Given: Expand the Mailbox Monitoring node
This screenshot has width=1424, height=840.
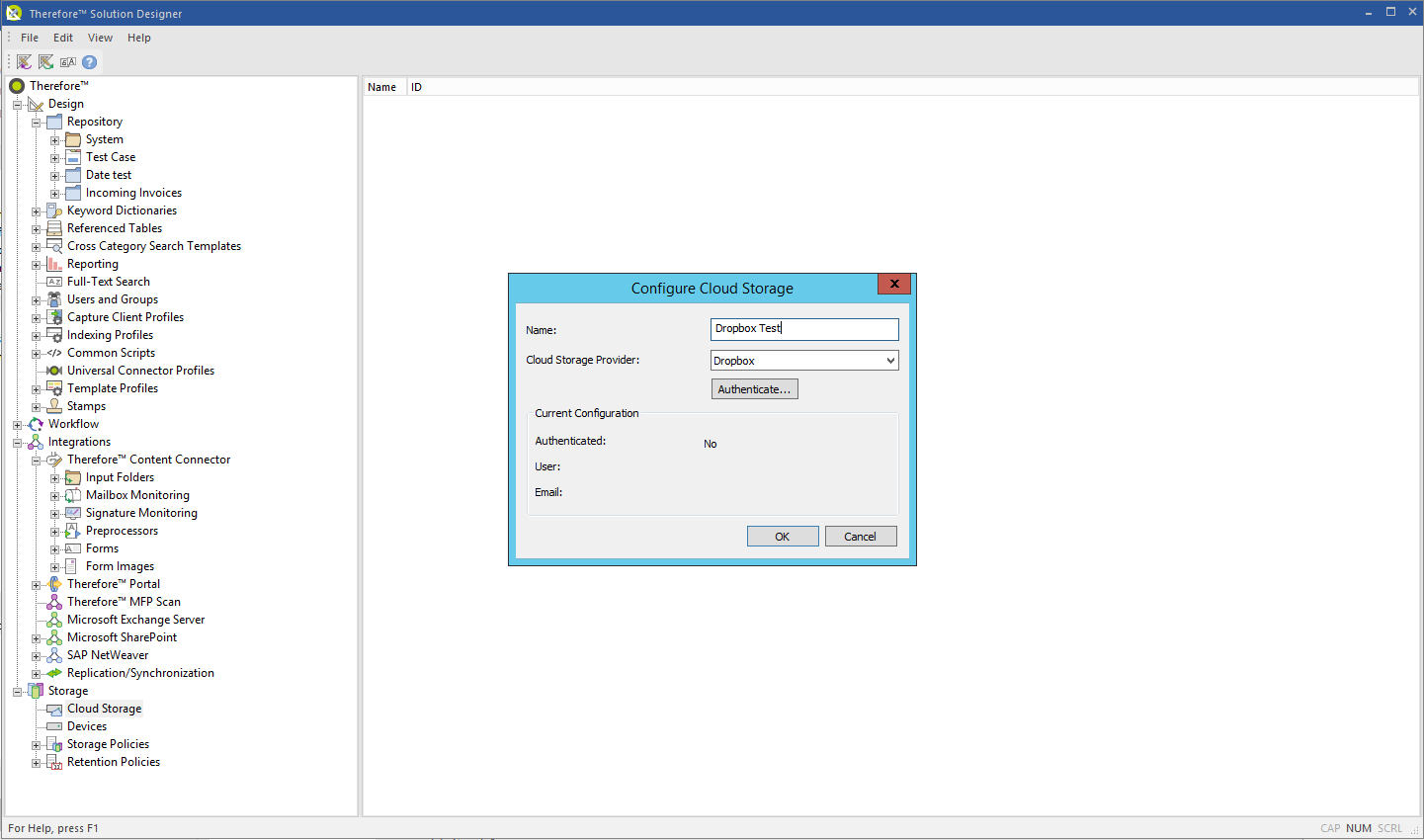Looking at the screenshot, I should point(55,494).
